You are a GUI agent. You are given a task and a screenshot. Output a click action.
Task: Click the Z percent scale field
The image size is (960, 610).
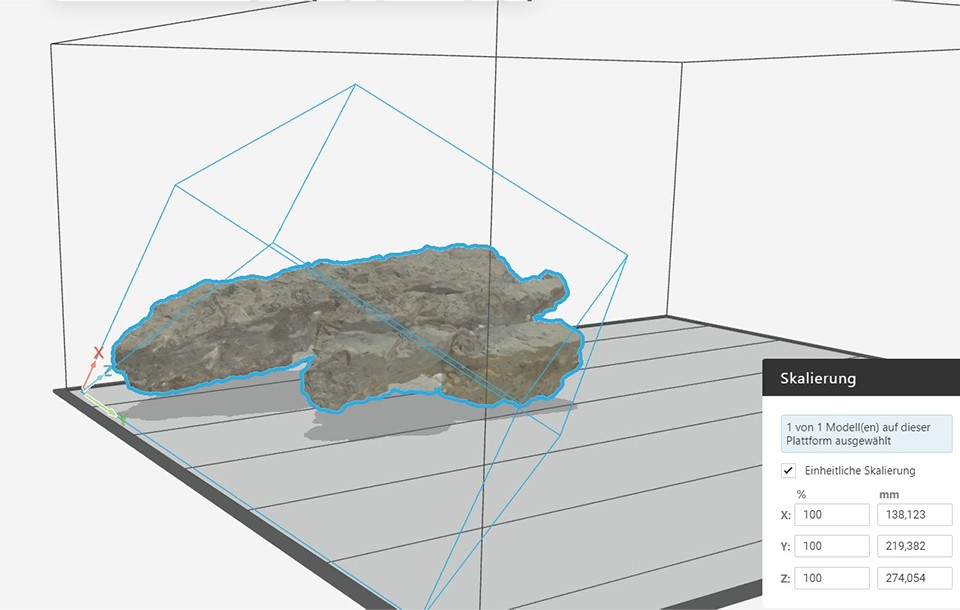(x=831, y=578)
